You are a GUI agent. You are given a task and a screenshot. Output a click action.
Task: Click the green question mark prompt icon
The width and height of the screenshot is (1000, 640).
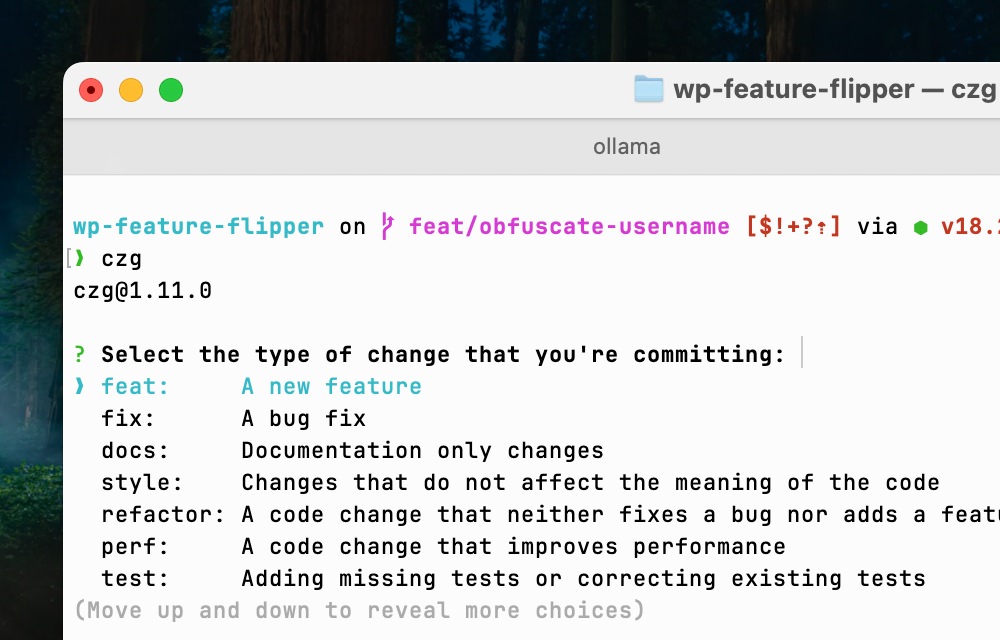click(x=80, y=355)
